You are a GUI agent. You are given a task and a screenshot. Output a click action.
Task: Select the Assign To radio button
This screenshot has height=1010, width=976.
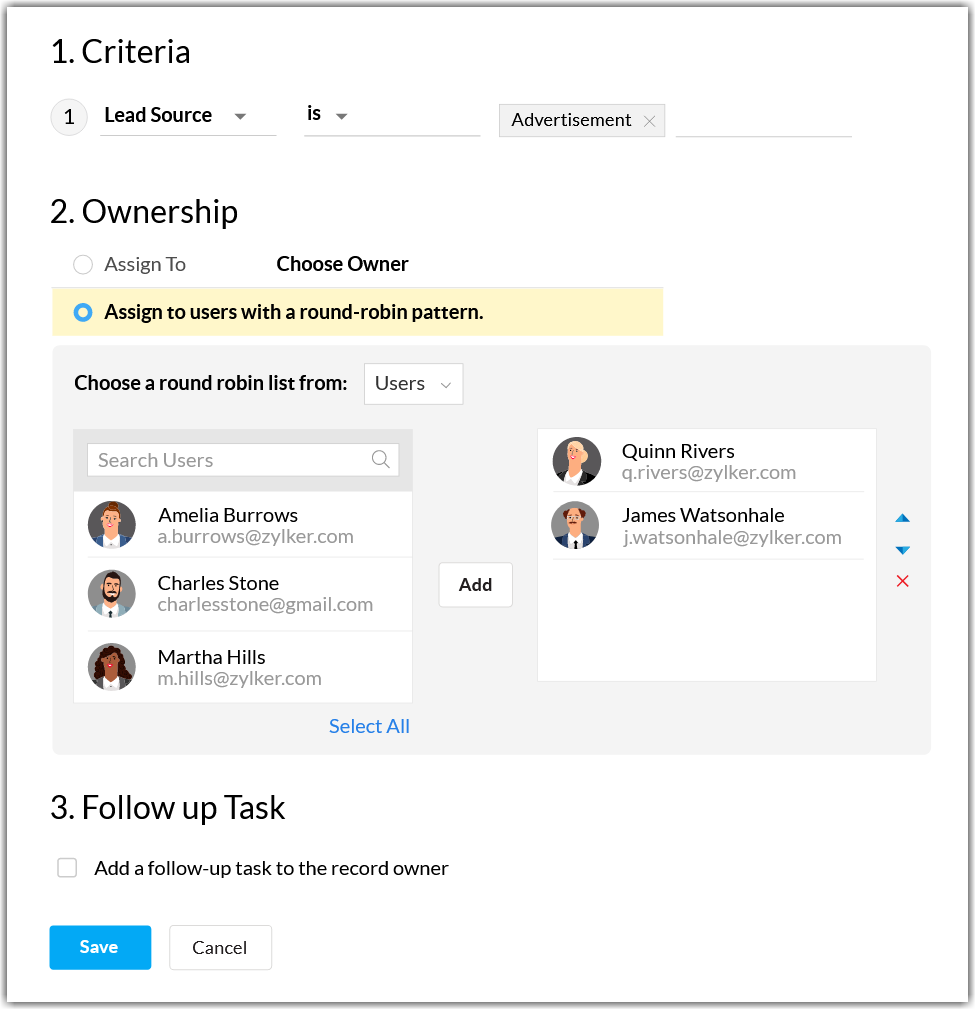82,265
